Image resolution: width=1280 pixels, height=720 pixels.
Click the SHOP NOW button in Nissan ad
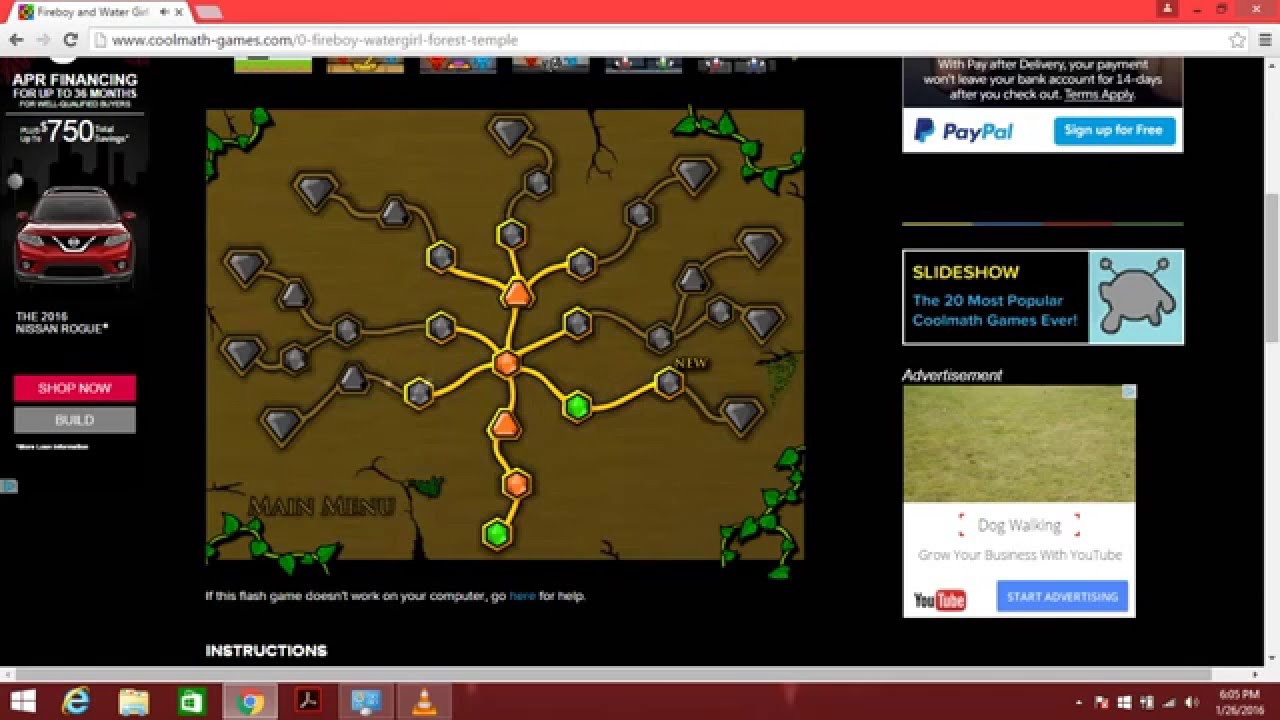pyautogui.click(x=75, y=388)
